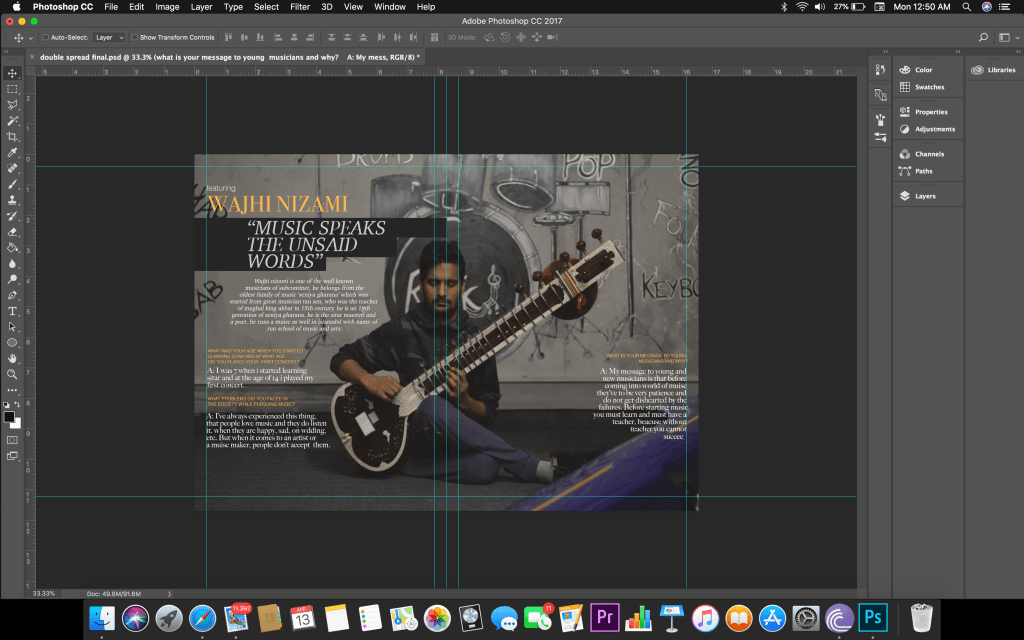Click the foreground color swatch
1024x640 pixels.
coord(9,416)
